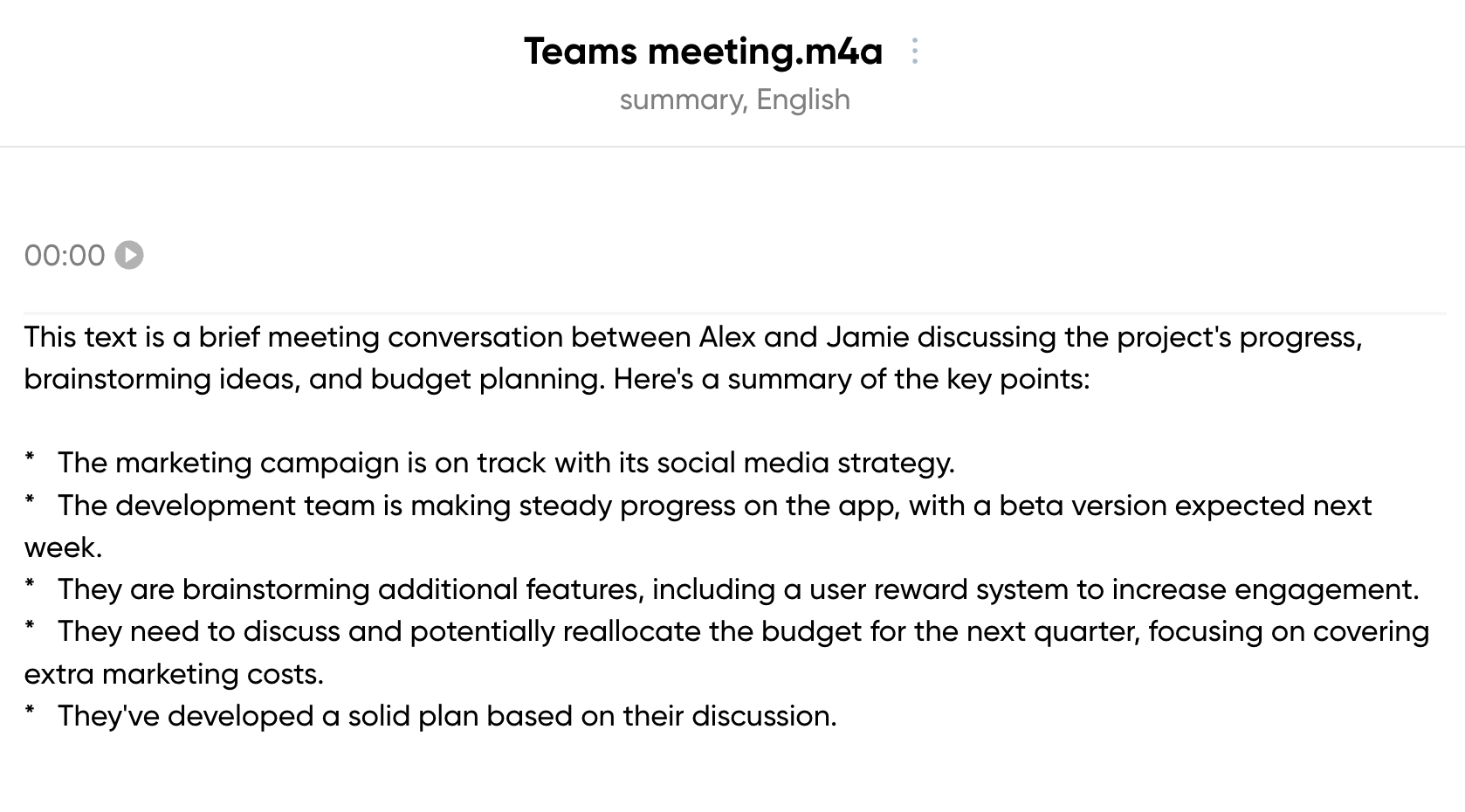Viewport: 1465px width, 812px height.
Task: Click the word "English" in the subtitle
Action: coord(803,100)
